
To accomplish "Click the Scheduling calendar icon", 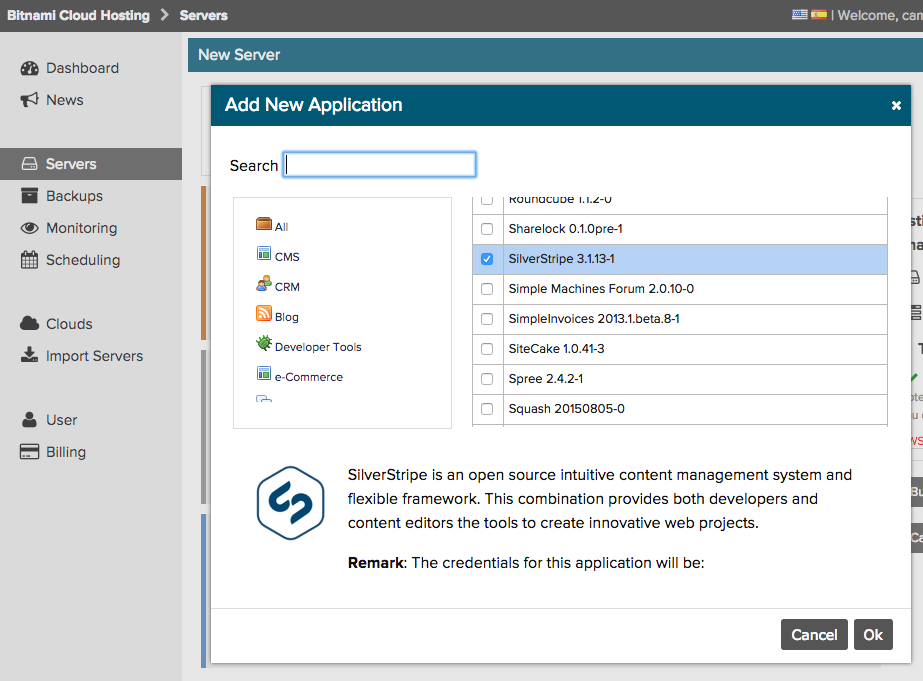I will 29,260.
